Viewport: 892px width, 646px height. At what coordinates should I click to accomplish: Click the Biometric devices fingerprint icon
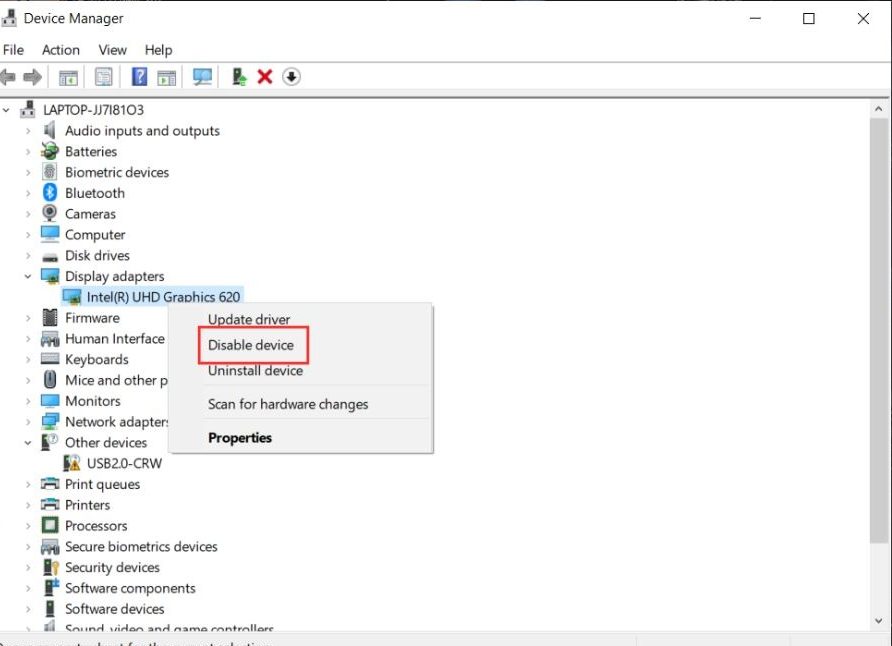coord(49,172)
